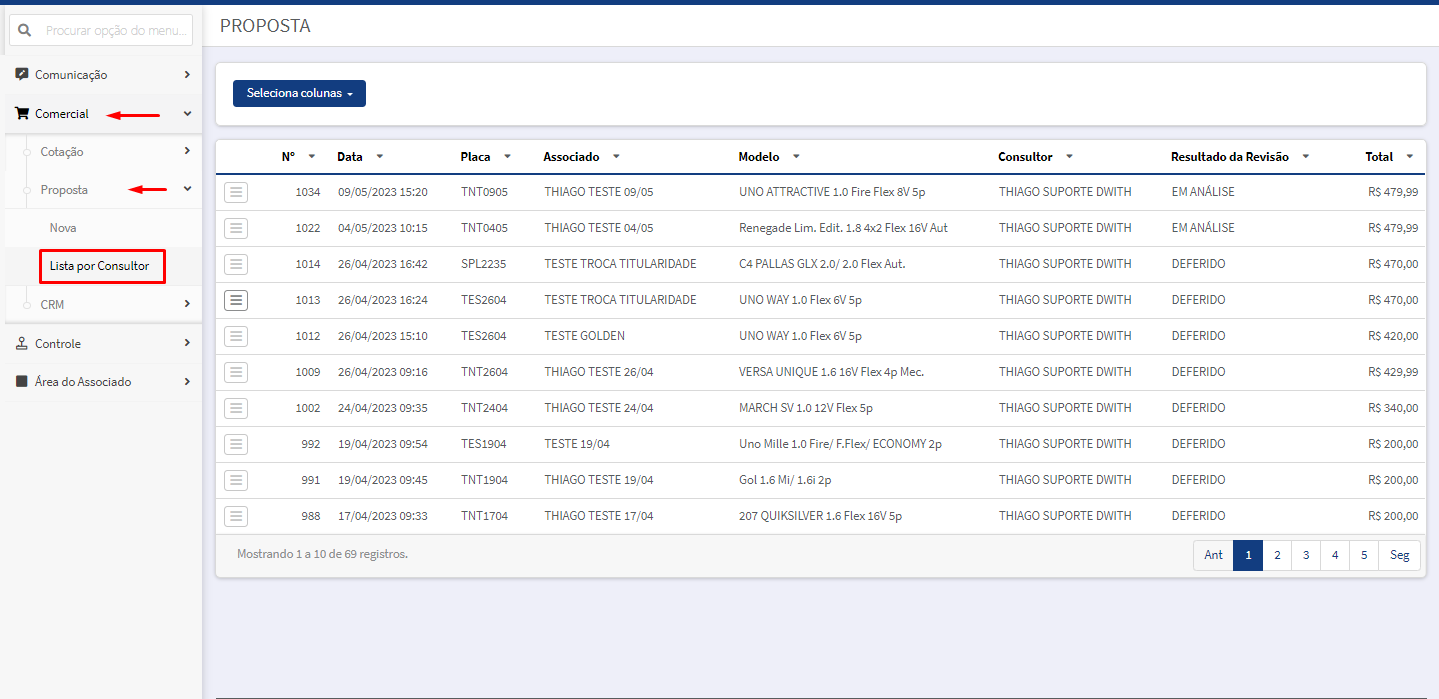This screenshot has height=699, width=1439.
Task: Click model VERSA UNIQUE 1.6 16V Flex 4p Mec.
Action: click(831, 372)
